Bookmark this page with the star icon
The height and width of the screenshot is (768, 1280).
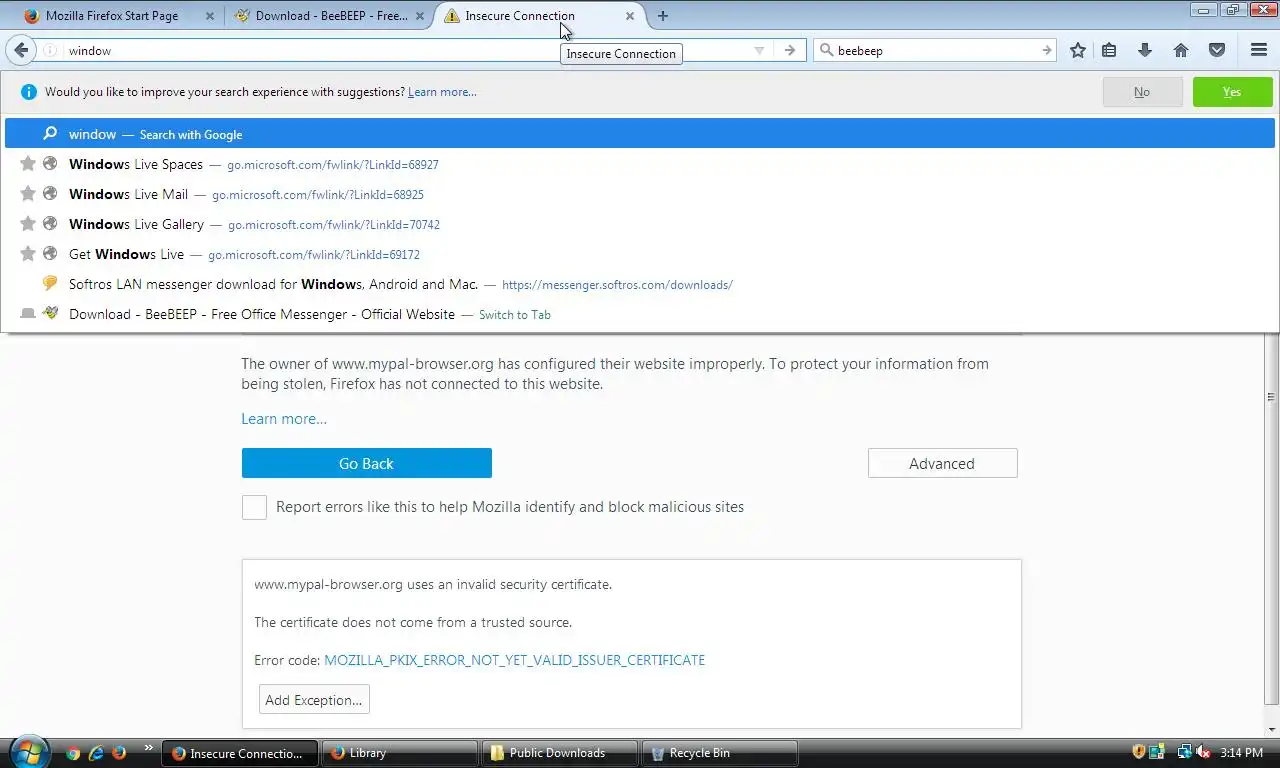click(x=1077, y=50)
